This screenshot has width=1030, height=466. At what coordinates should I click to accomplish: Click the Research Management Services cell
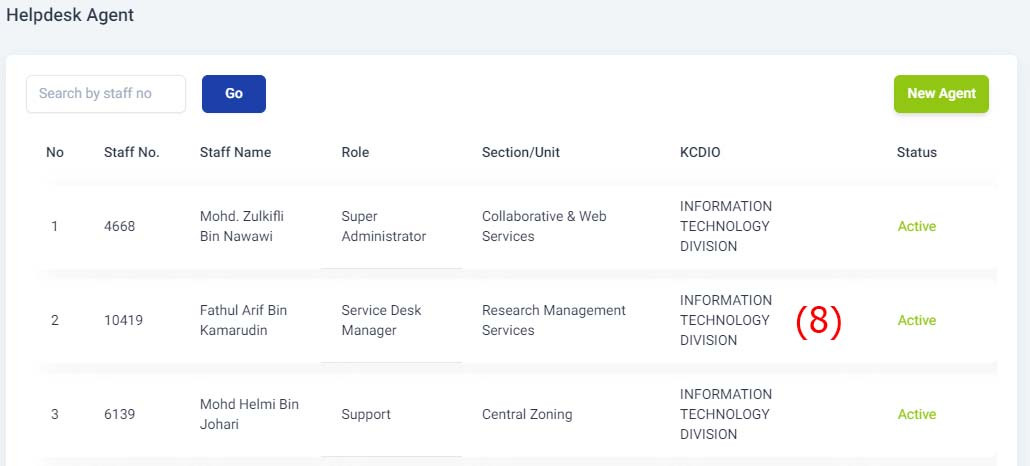click(x=554, y=320)
